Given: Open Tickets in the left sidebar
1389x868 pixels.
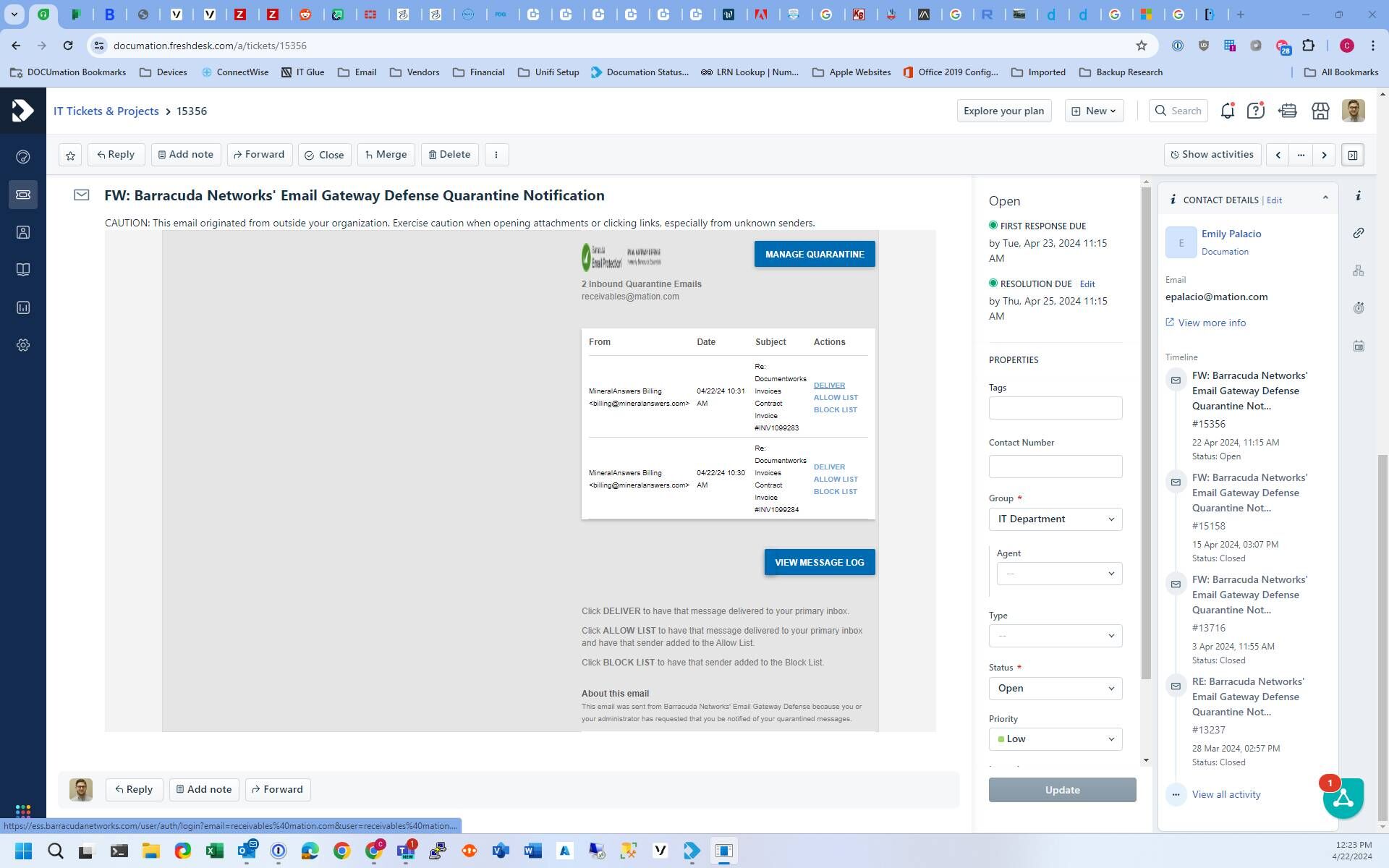Looking at the screenshot, I should click(x=23, y=195).
